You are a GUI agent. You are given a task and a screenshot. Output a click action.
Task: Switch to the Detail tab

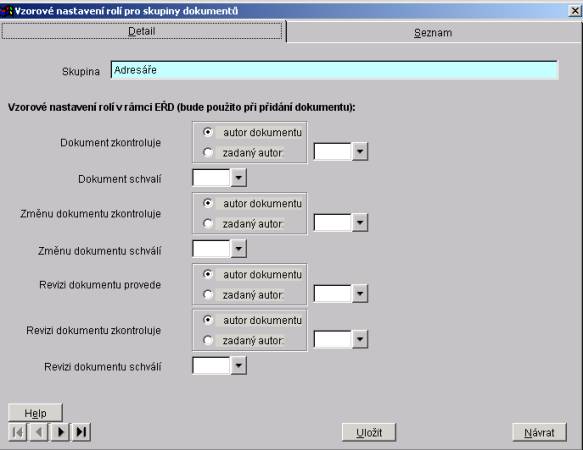(142, 31)
